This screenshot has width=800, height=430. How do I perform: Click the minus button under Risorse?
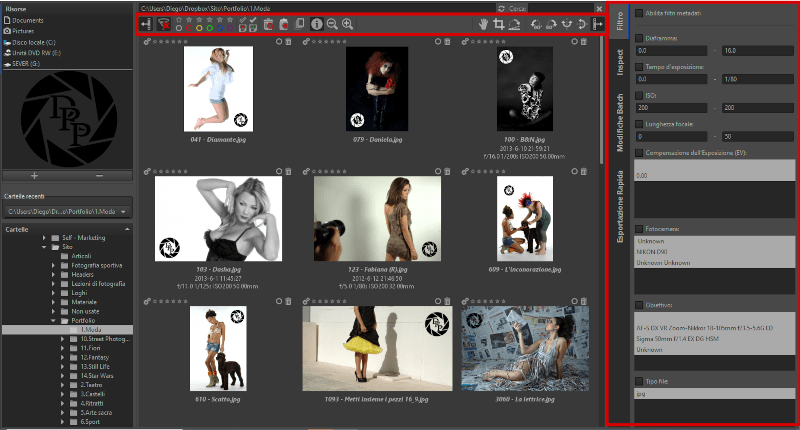(x=100, y=174)
